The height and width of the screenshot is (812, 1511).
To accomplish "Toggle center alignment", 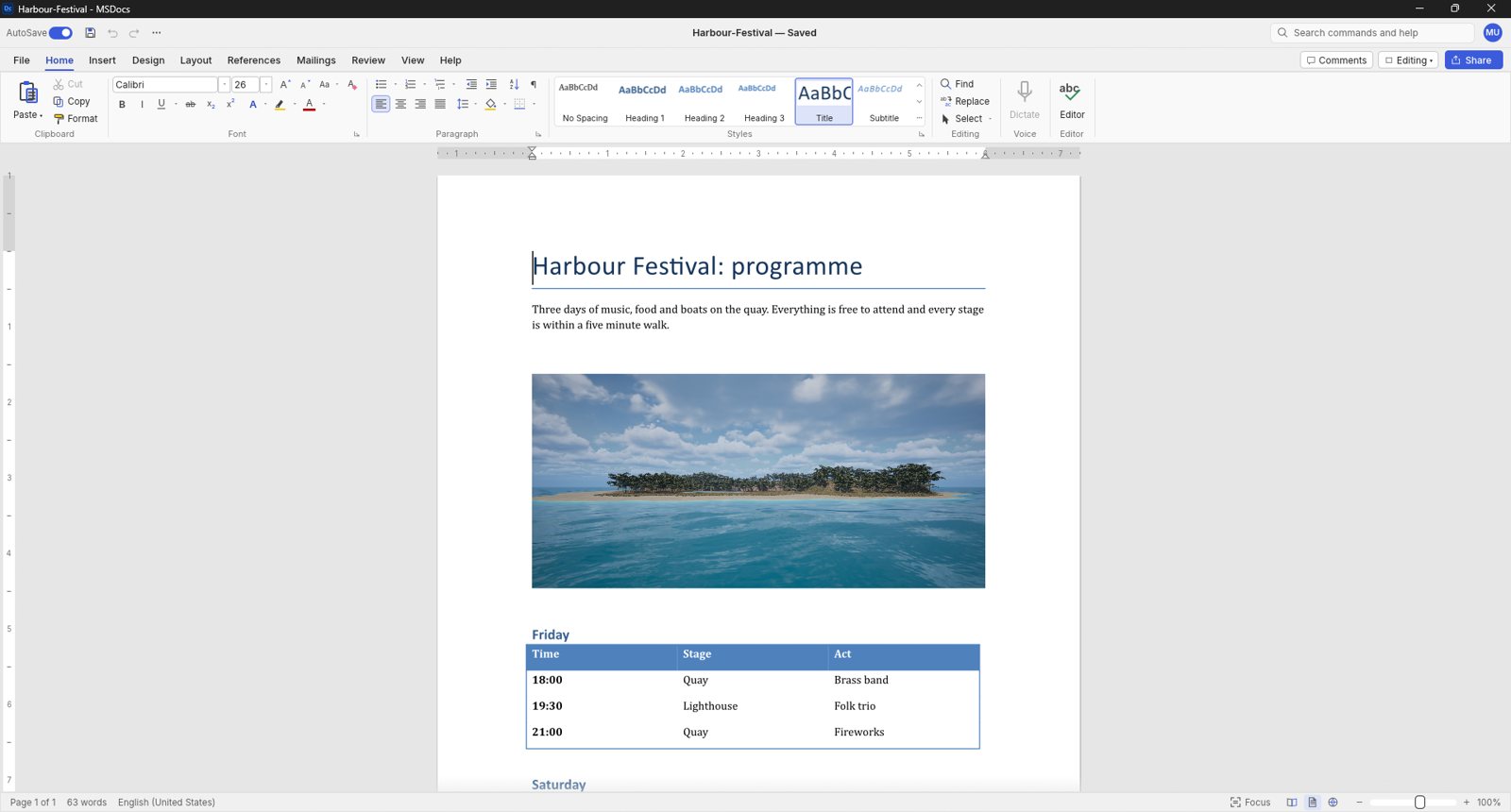I will (x=400, y=105).
